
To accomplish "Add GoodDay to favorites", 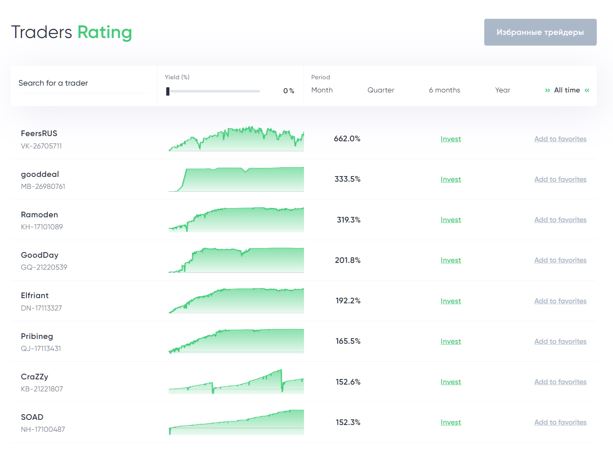I will point(560,260).
